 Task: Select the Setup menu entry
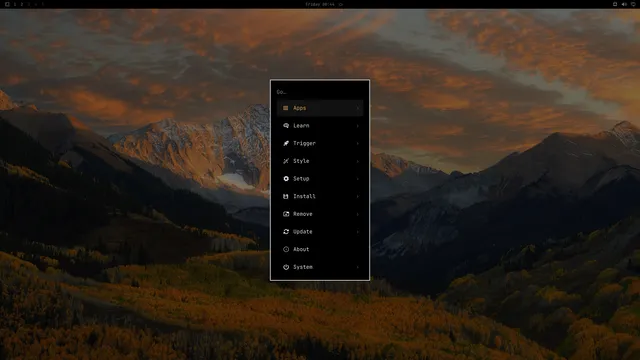[x=320, y=179]
